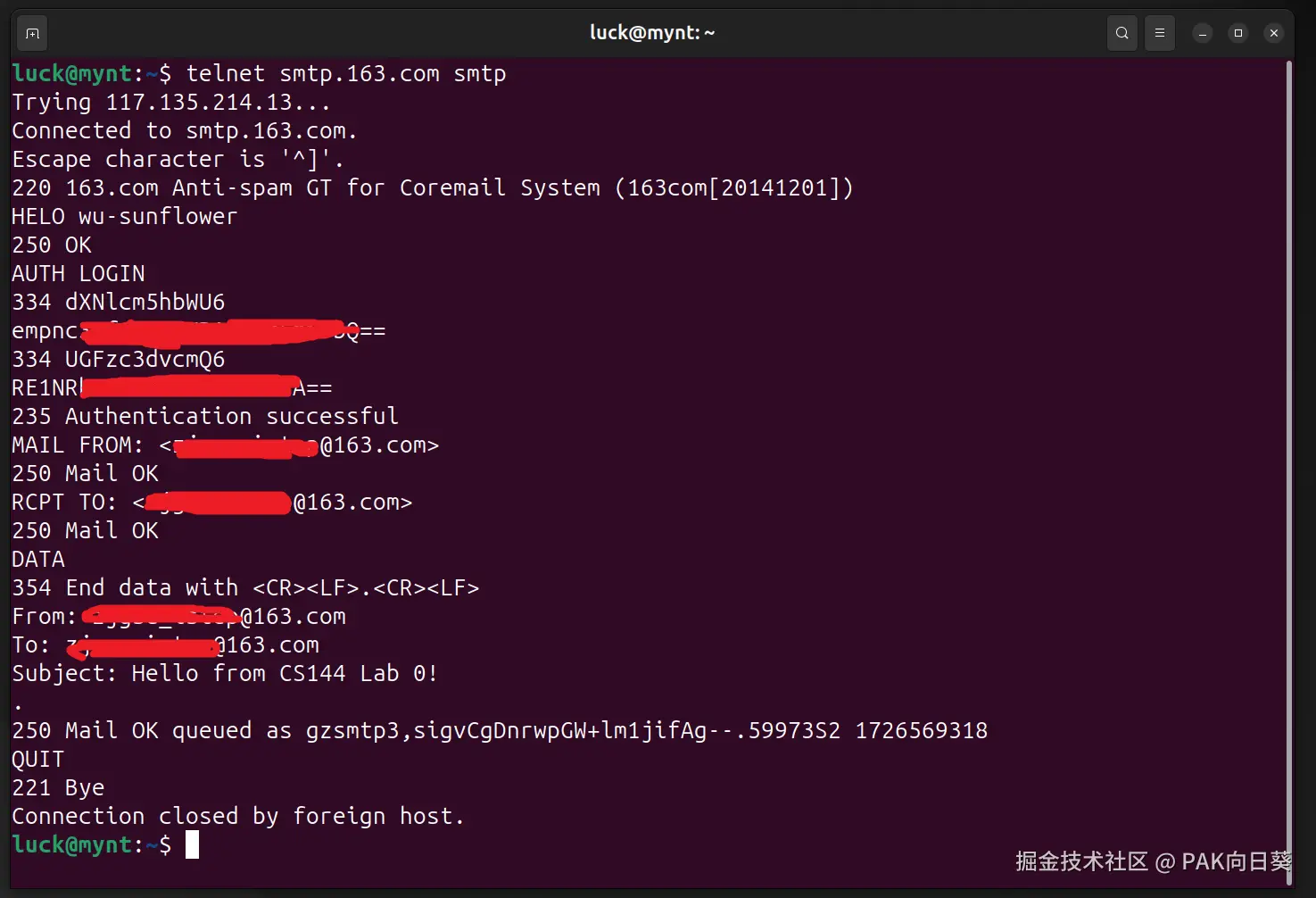Click the Subject: Hello from CS144 line
Screen dimensions: 1316x898
coord(225,673)
